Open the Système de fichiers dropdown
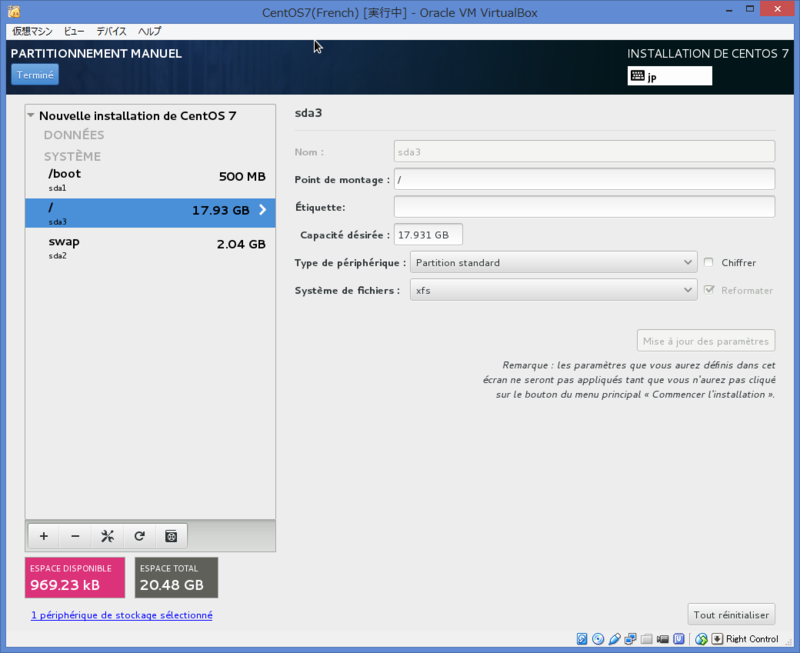The height and width of the screenshot is (653, 800). tap(553, 290)
